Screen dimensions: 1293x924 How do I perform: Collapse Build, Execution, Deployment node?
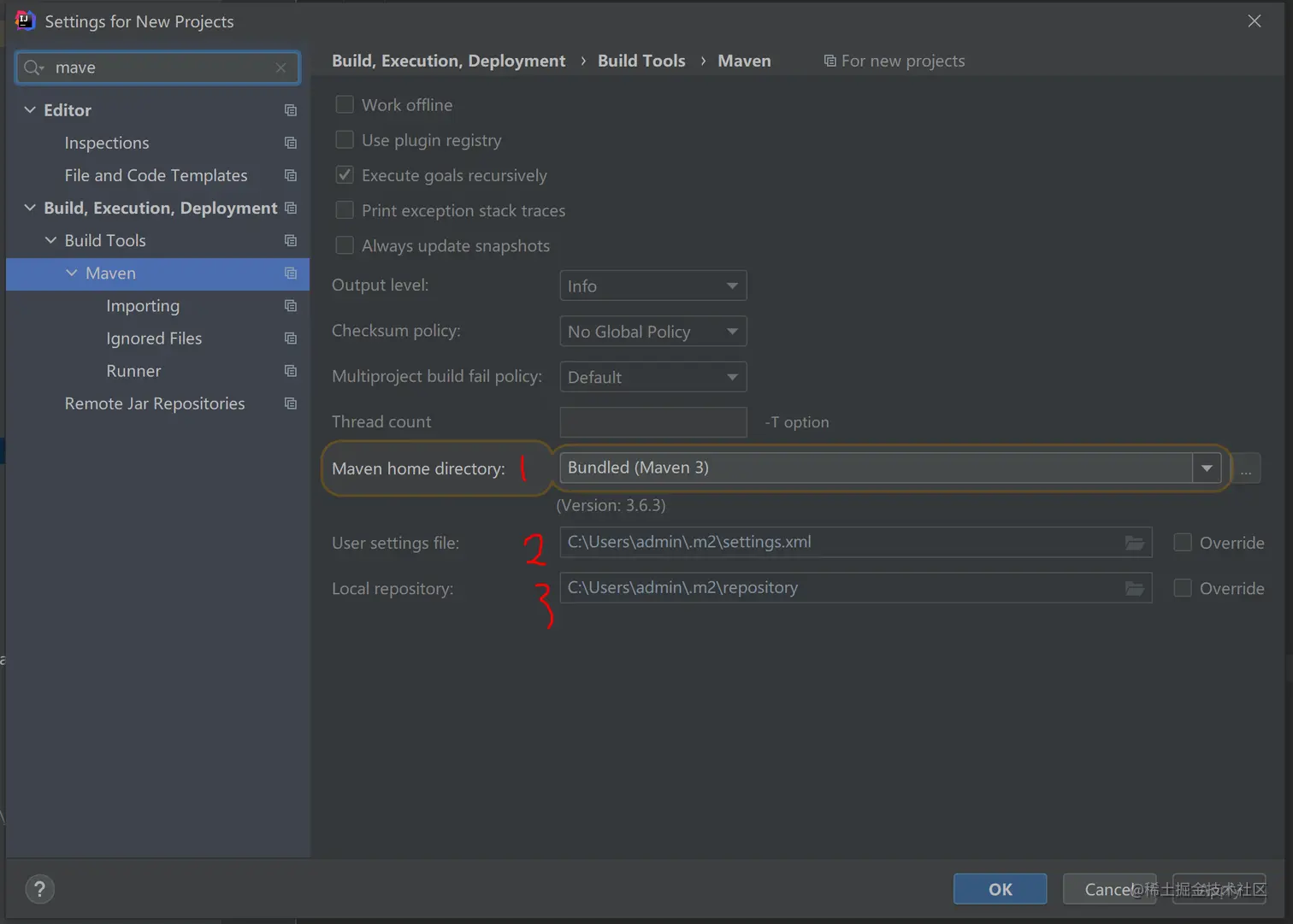(30, 208)
